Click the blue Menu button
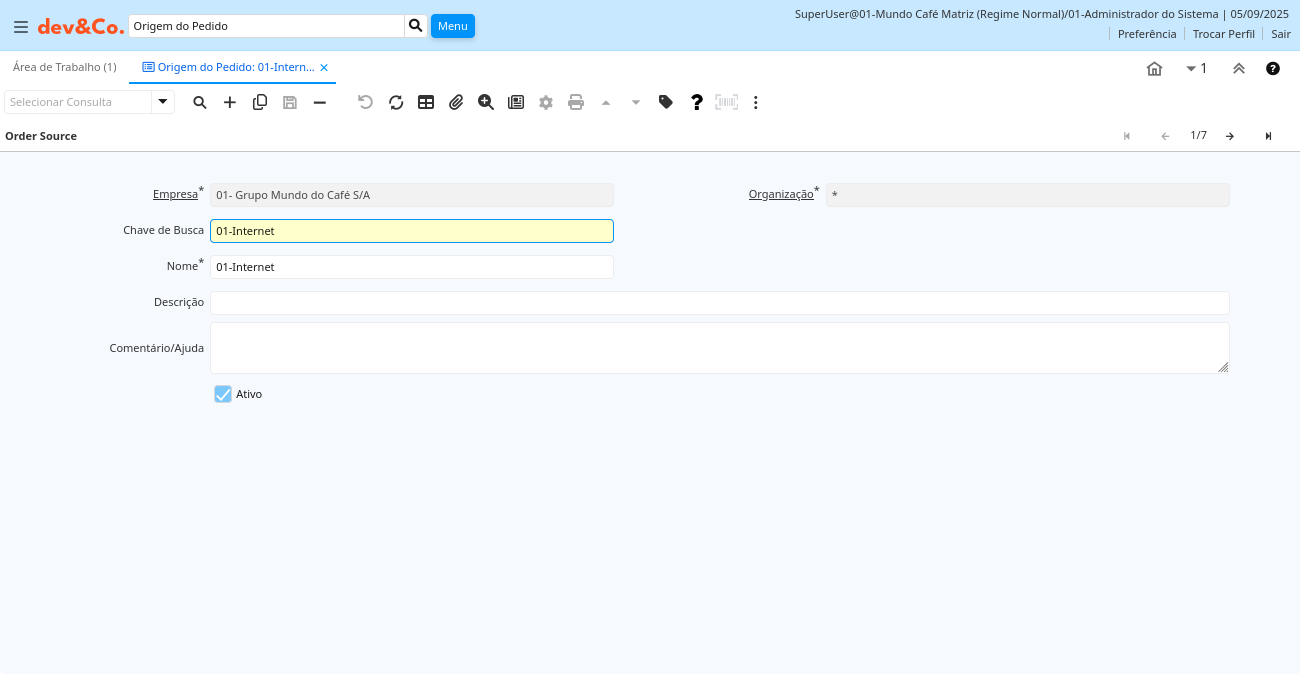The height and width of the screenshot is (674, 1300). [x=452, y=26]
